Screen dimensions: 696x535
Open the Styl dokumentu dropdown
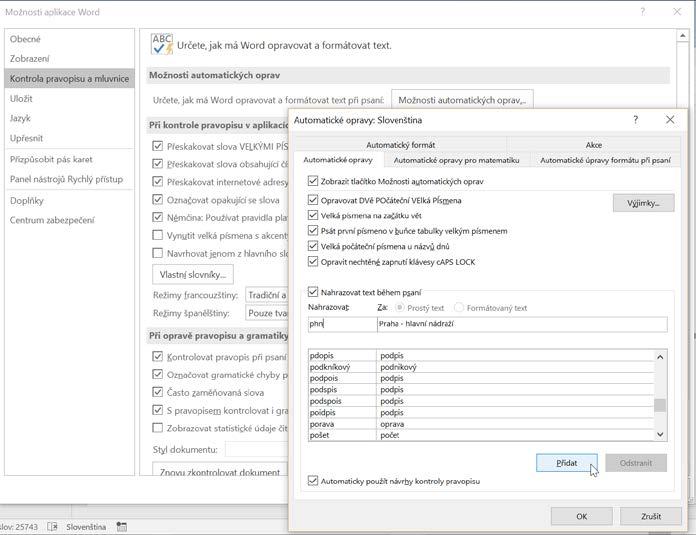tap(257, 449)
